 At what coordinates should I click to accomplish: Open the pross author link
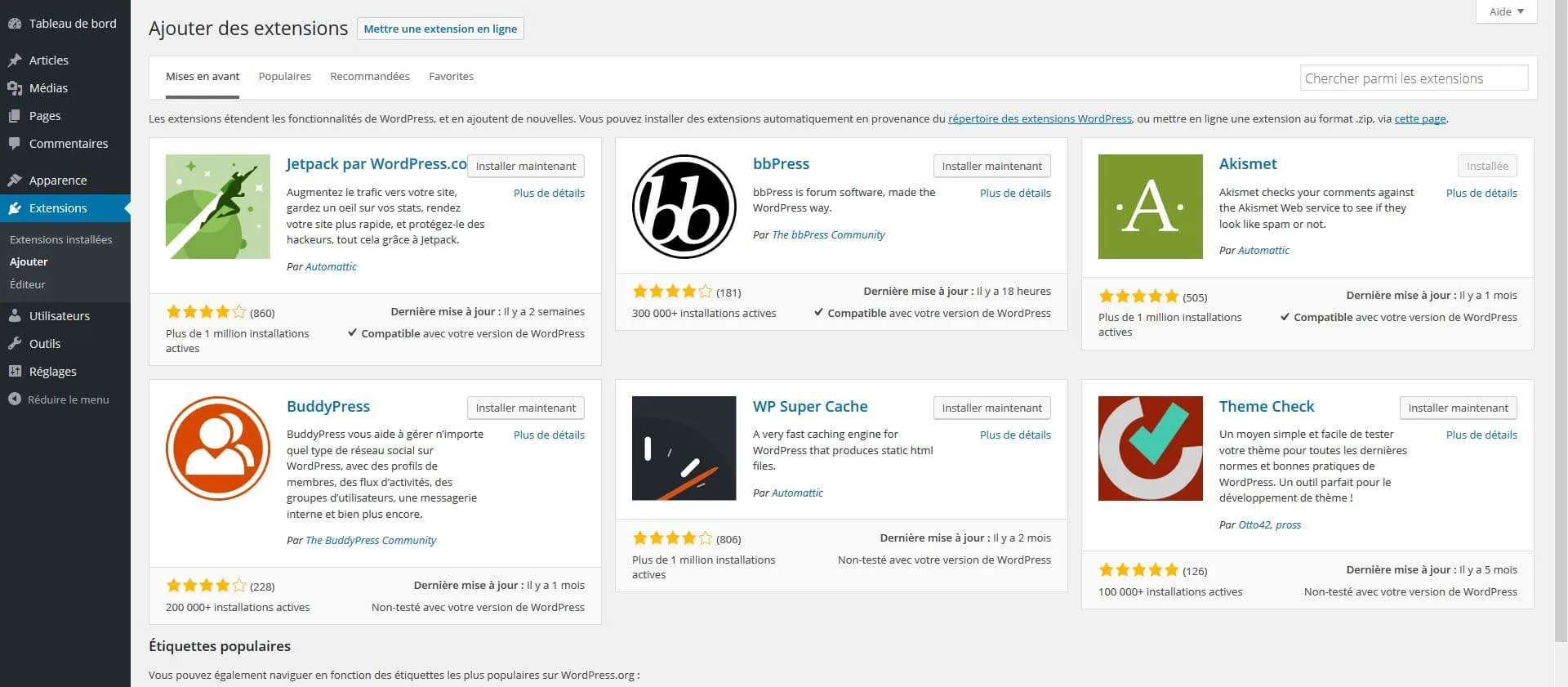pos(1288,525)
